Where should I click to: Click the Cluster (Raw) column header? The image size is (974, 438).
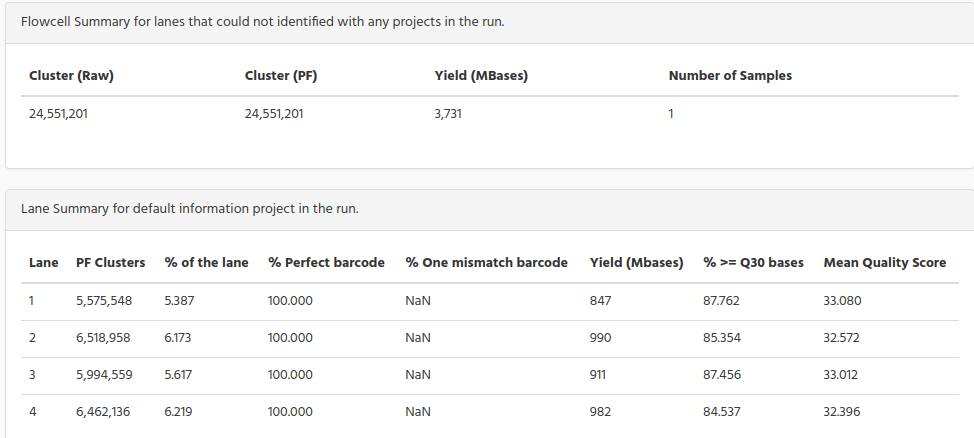click(71, 76)
